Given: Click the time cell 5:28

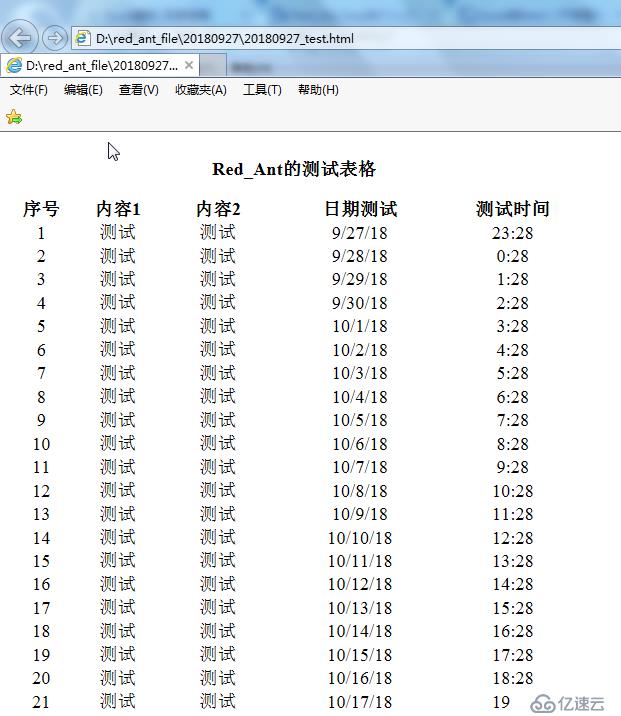Looking at the screenshot, I should (512, 374).
